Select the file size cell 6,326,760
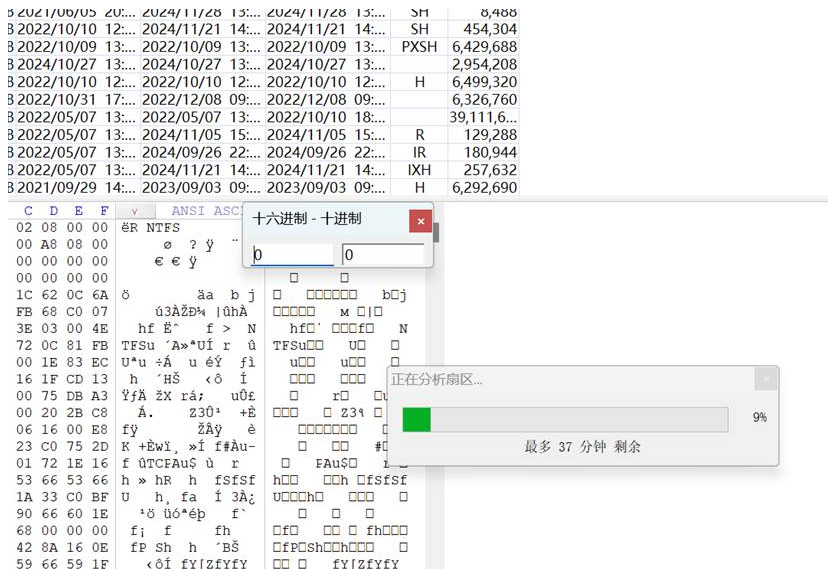This screenshot has width=828, height=569. (484, 99)
